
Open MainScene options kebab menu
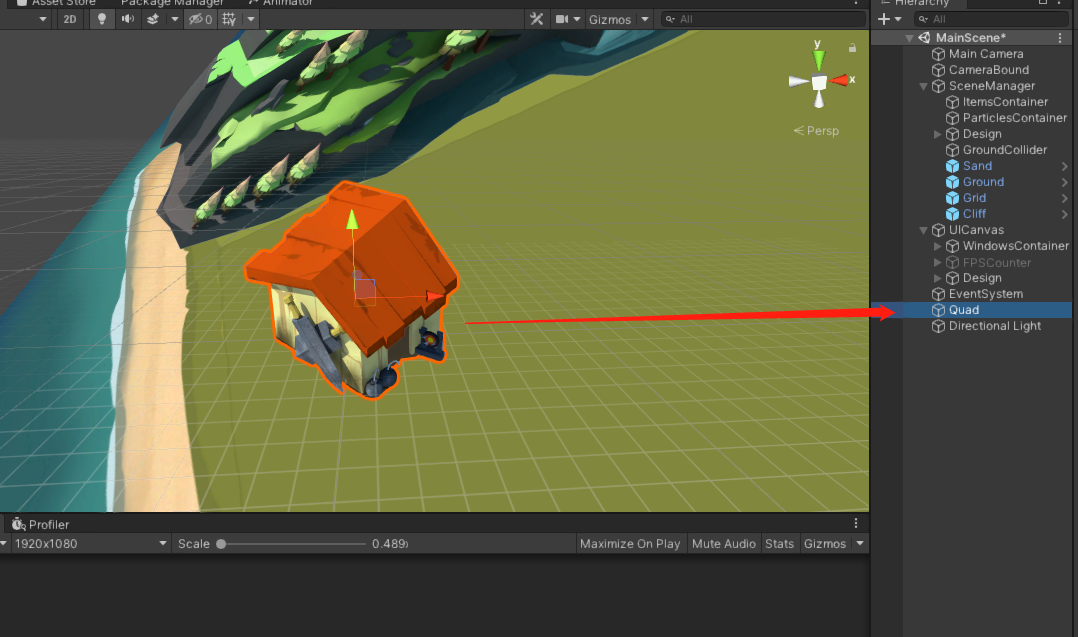(x=1059, y=38)
